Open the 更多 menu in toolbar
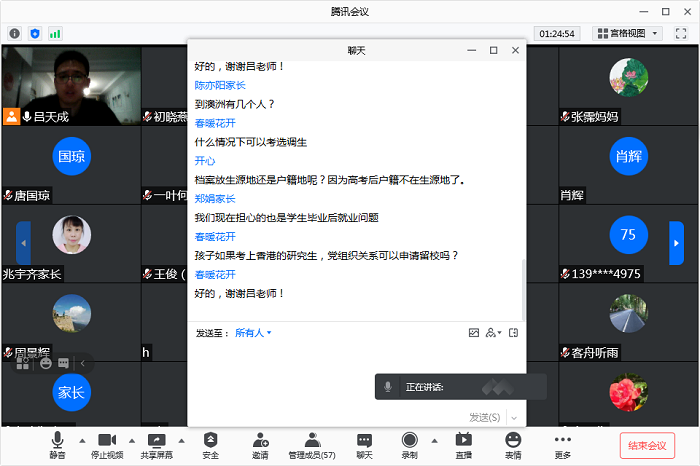The height and width of the screenshot is (466, 700). pyautogui.click(x=563, y=444)
